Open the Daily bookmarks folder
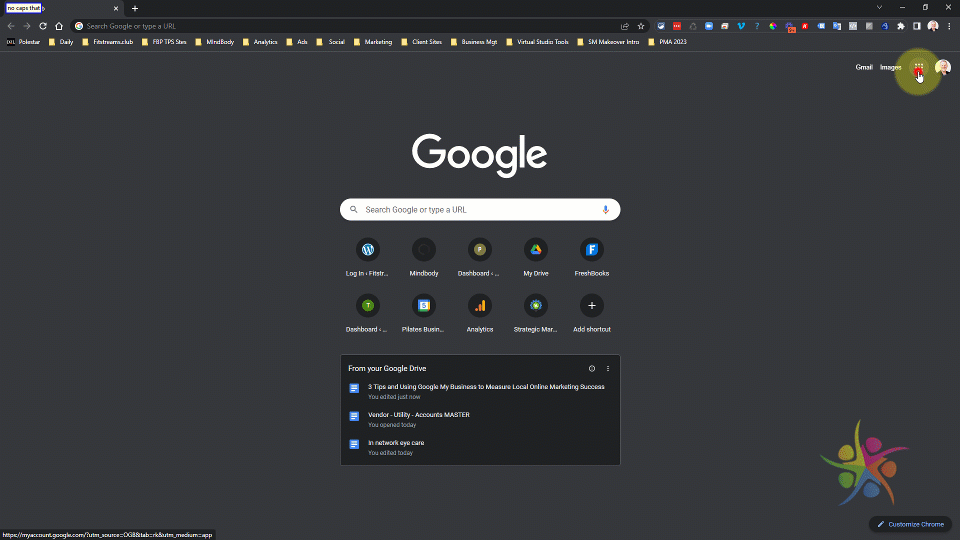The height and width of the screenshot is (540, 960). click(x=61, y=42)
